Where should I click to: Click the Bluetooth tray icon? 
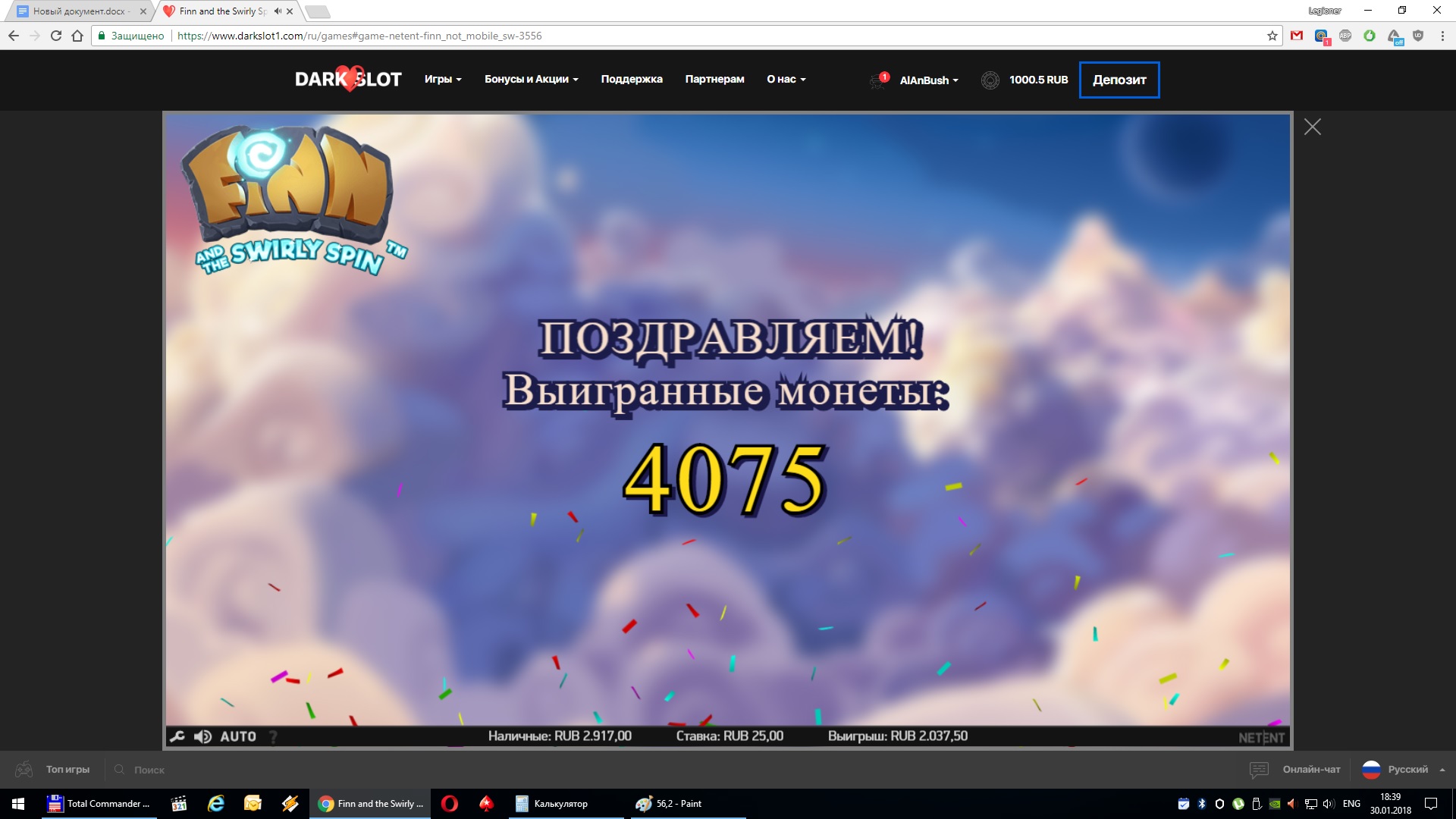(x=1201, y=804)
